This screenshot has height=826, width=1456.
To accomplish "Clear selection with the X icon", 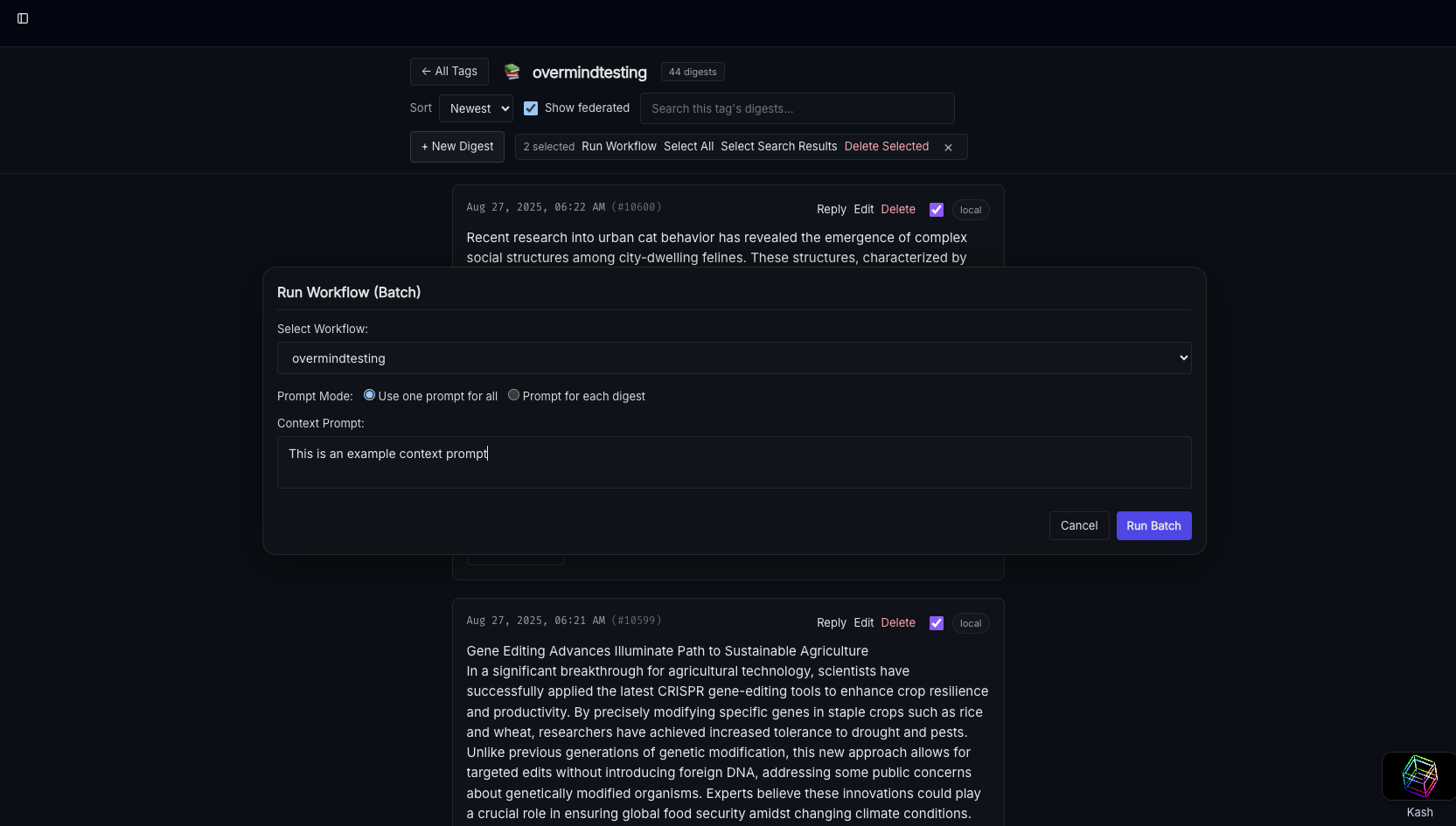I will pos(948,148).
